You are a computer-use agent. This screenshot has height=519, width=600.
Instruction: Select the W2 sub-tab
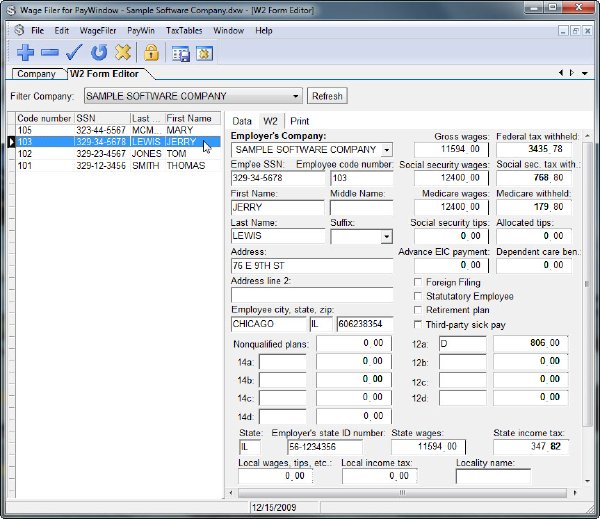point(270,121)
